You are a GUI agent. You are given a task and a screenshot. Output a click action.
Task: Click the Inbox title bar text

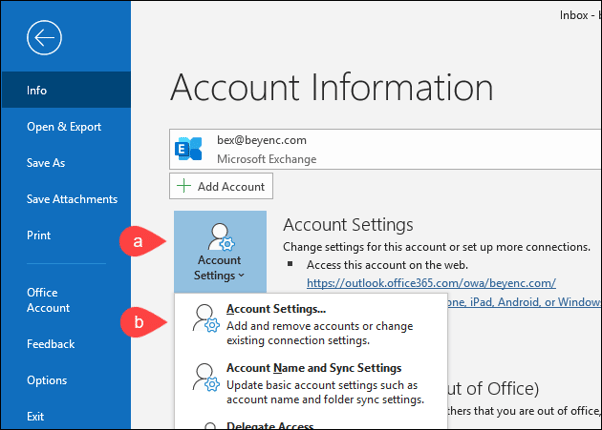[580, 15]
